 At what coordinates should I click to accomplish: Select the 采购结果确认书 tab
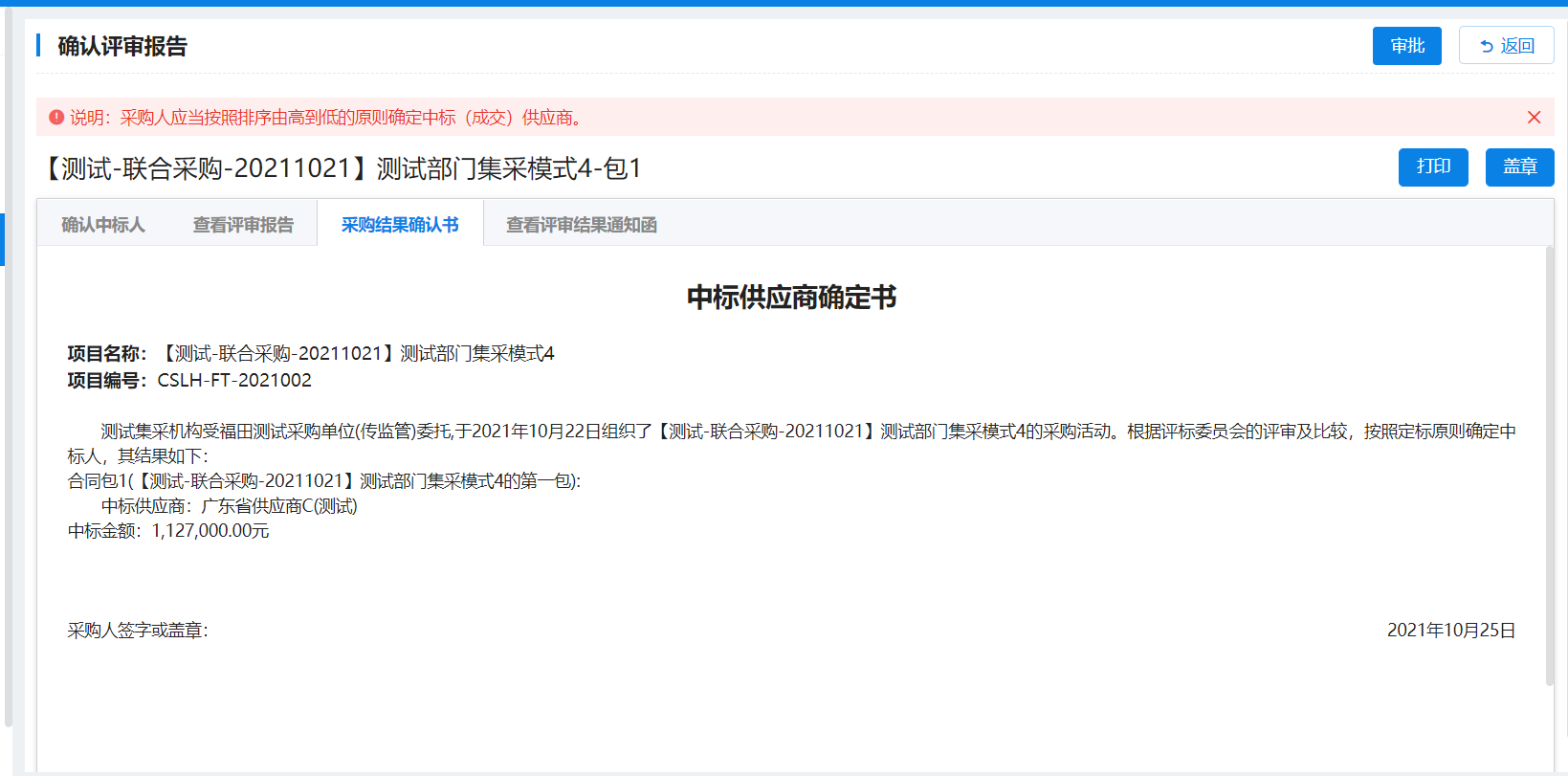[400, 225]
